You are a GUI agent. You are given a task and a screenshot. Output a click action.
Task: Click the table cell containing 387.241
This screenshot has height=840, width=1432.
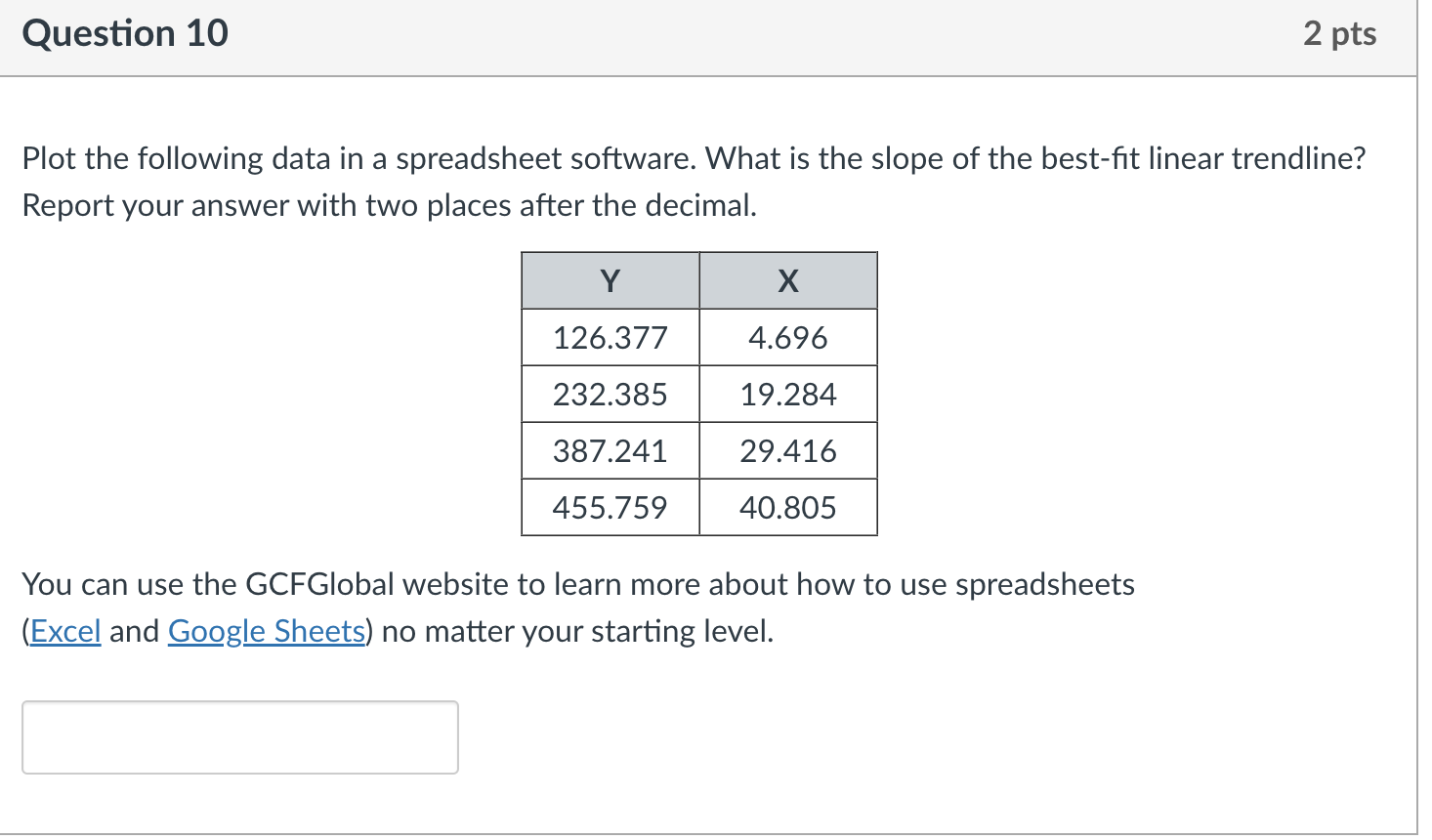610,450
